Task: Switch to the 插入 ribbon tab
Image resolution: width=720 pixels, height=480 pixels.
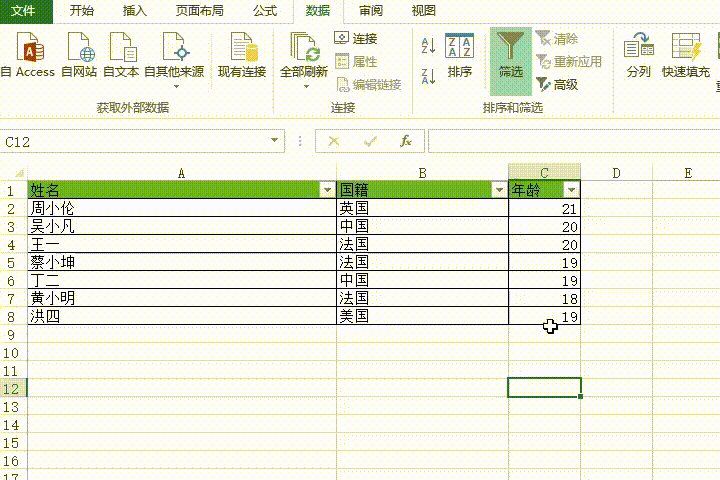Action: click(x=134, y=11)
